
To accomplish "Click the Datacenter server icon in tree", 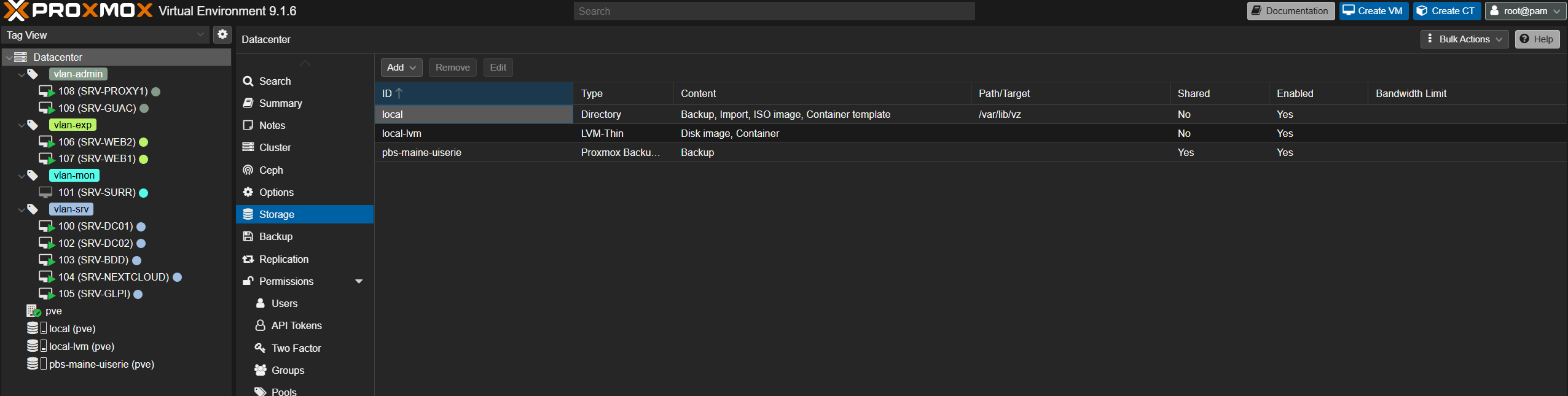I will 21,57.
